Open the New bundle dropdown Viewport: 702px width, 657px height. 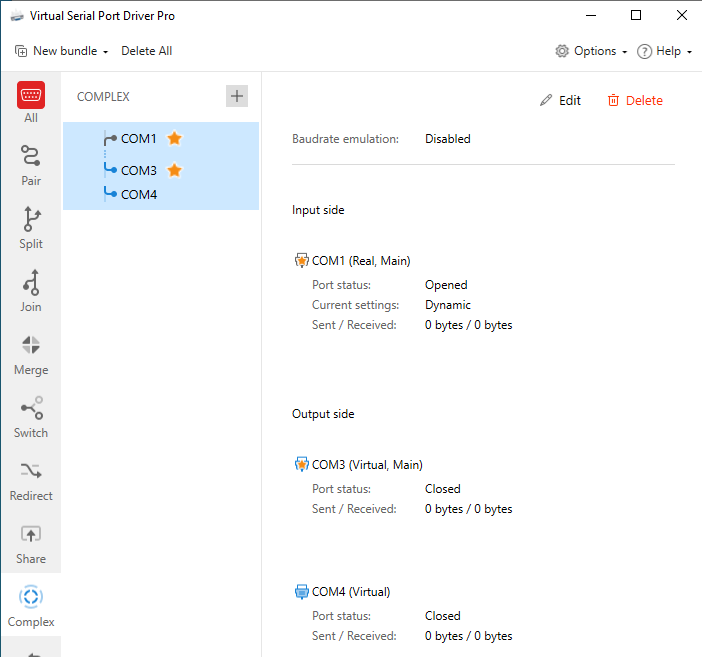[x=61, y=51]
